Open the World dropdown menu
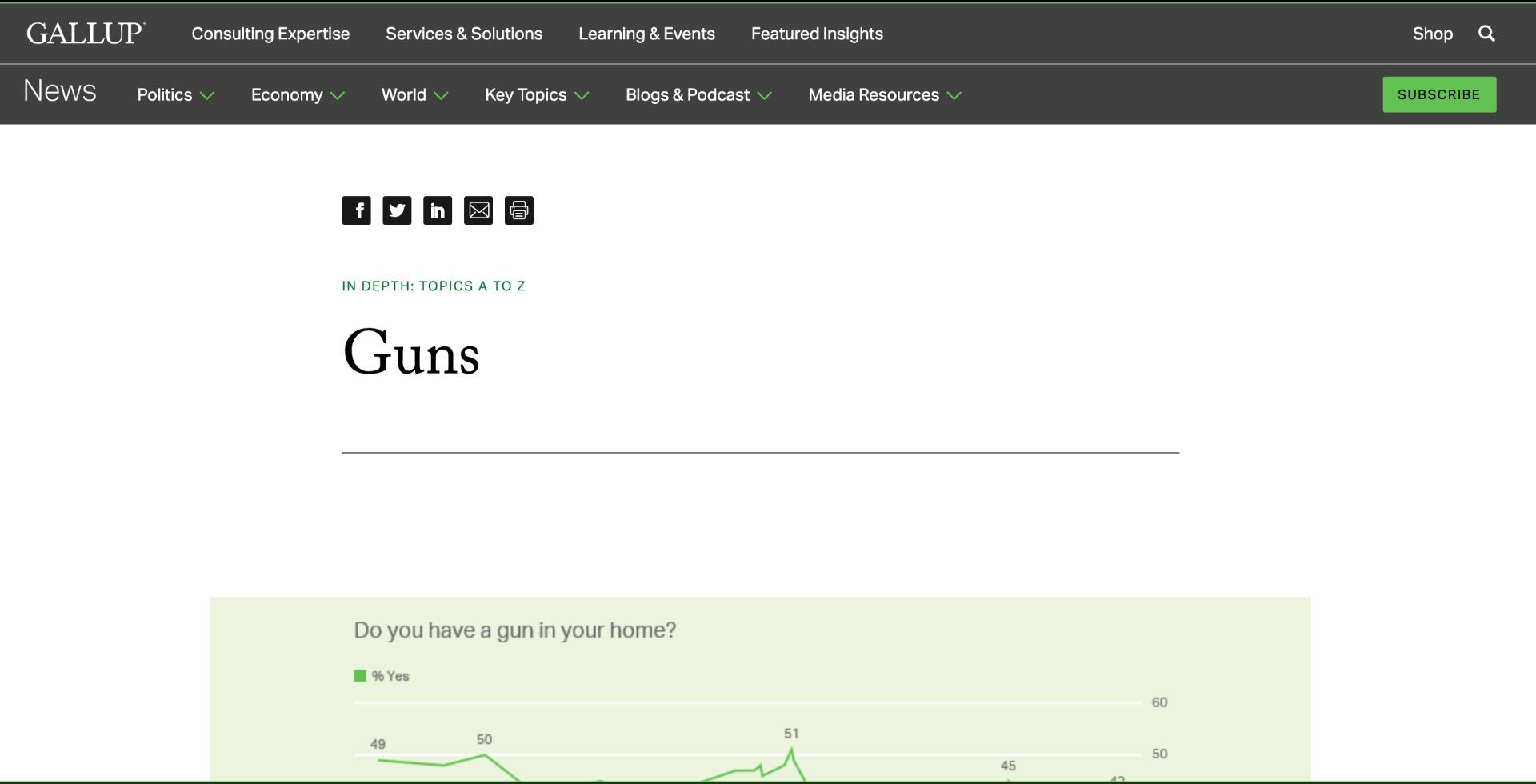This screenshot has height=784, width=1536. coord(414,95)
